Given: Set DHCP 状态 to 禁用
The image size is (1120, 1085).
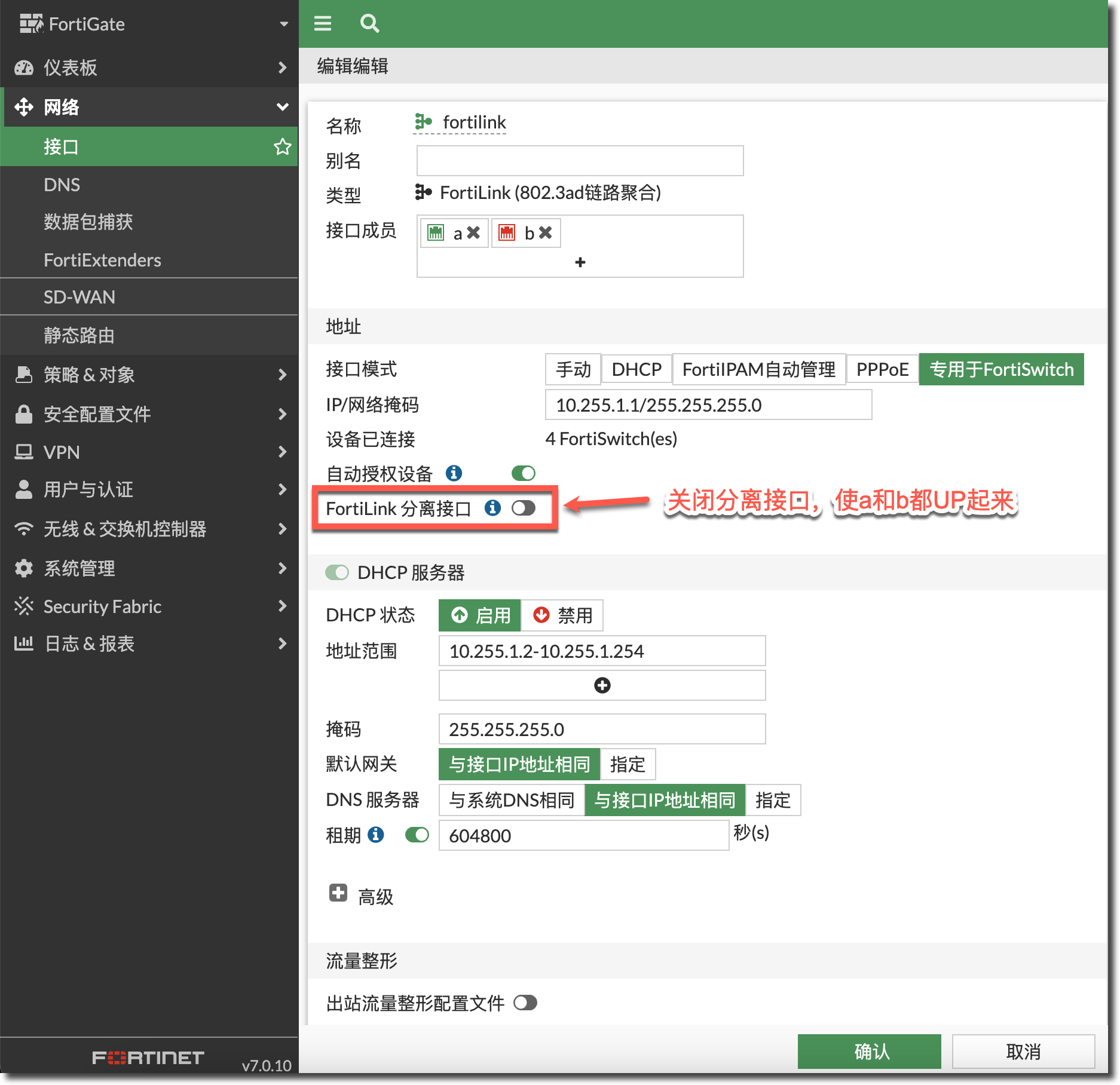Looking at the screenshot, I should pyautogui.click(x=562, y=615).
